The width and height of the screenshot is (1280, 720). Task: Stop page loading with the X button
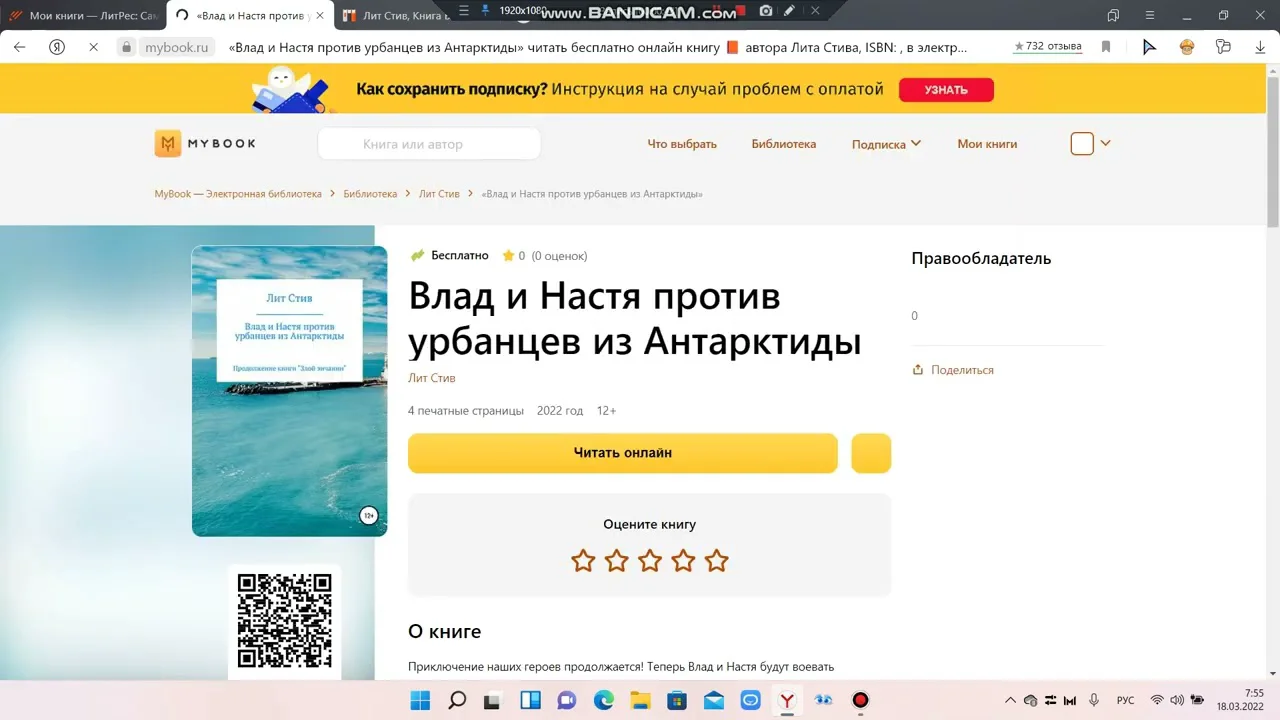[93, 47]
